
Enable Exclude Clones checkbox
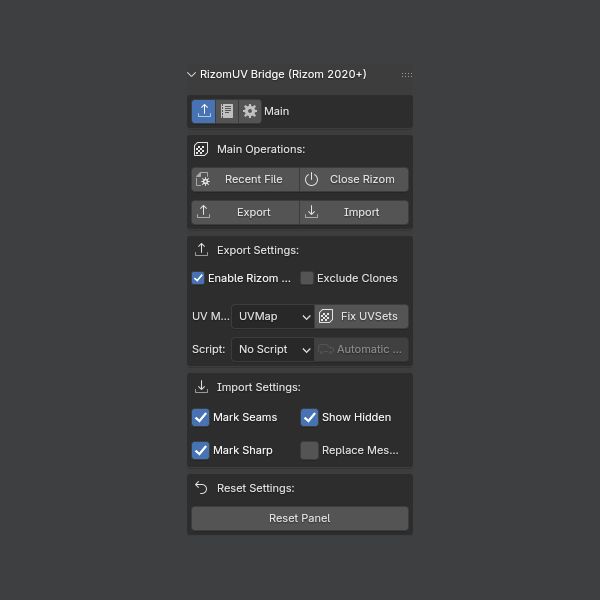(307, 278)
